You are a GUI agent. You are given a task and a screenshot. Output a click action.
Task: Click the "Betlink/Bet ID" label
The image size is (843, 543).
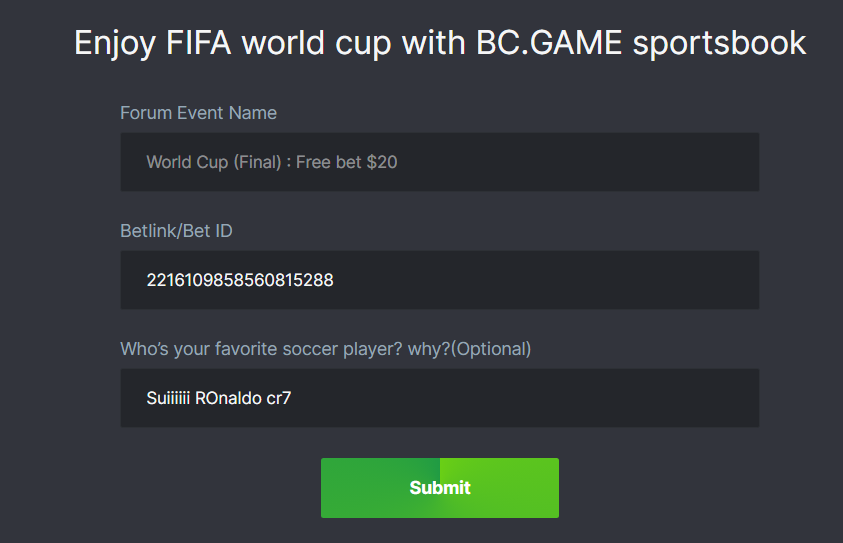click(176, 231)
